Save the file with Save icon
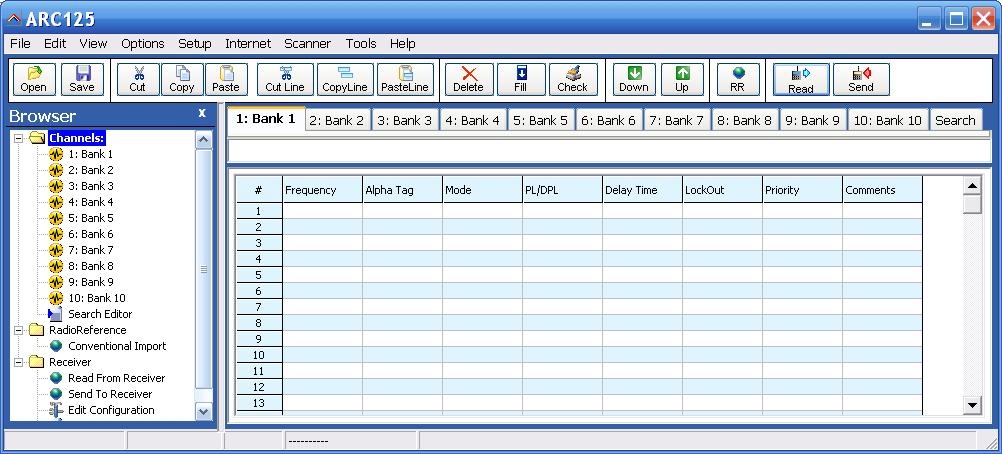 [x=82, y=79]
